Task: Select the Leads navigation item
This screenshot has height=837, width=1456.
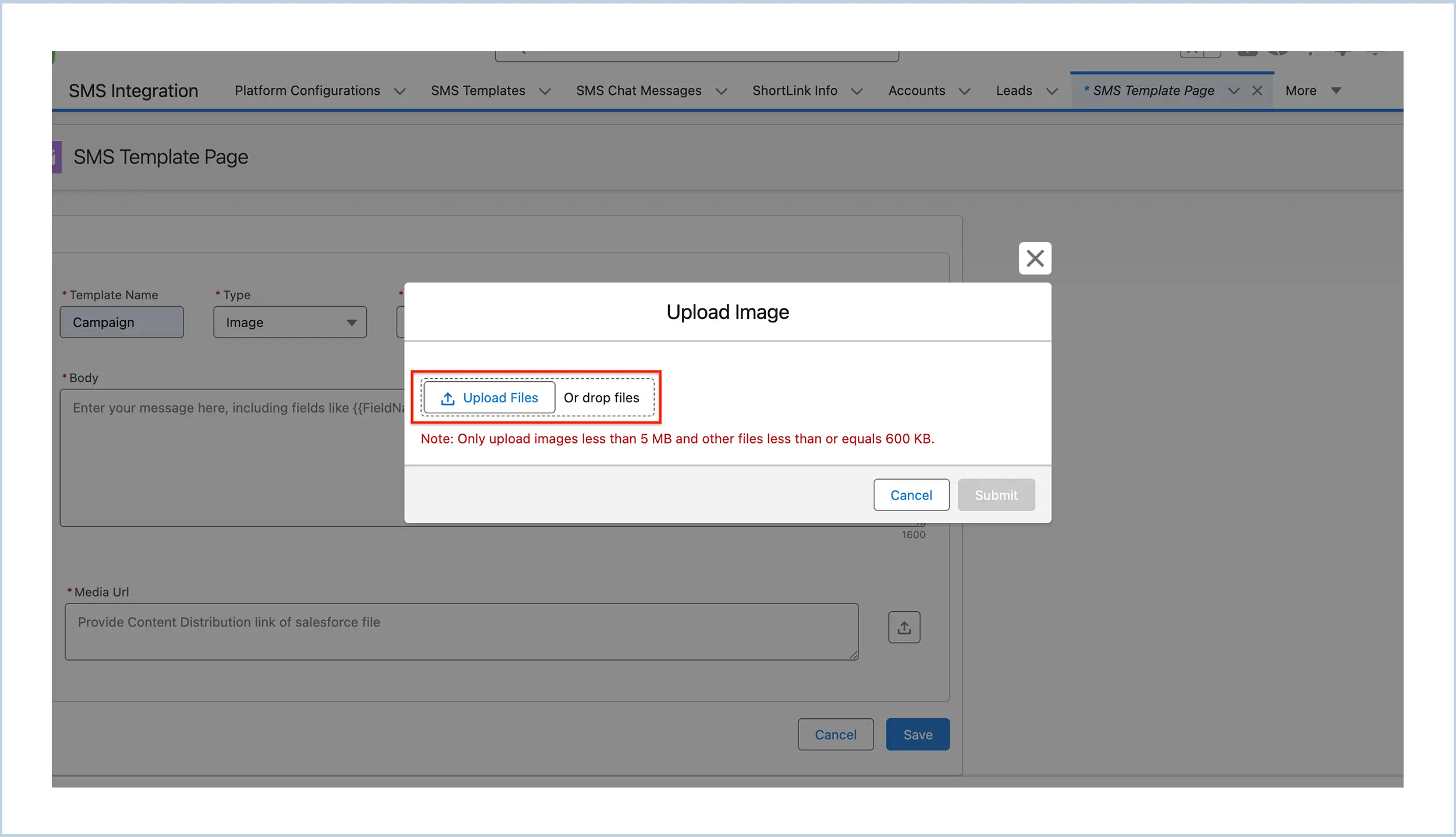Action: 1013,90
